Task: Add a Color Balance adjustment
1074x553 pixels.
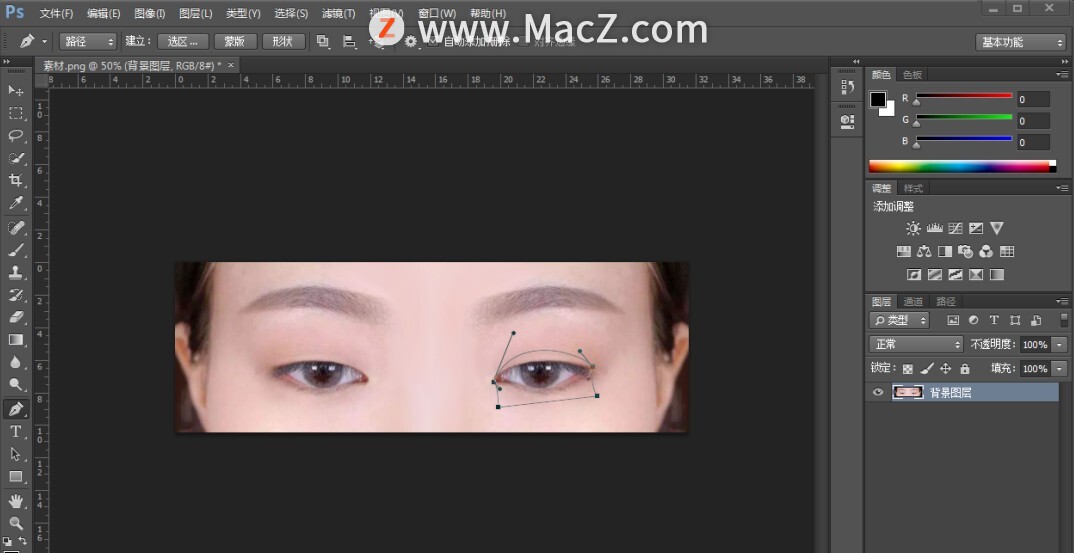Action: pos(924,251)
